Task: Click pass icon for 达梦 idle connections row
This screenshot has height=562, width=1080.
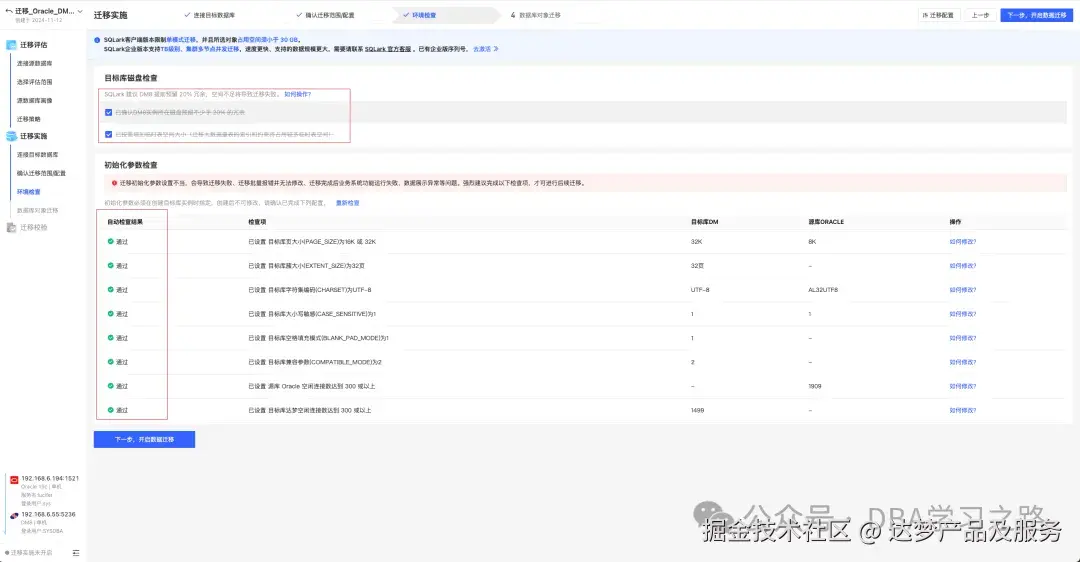Action: coord(110,410)
